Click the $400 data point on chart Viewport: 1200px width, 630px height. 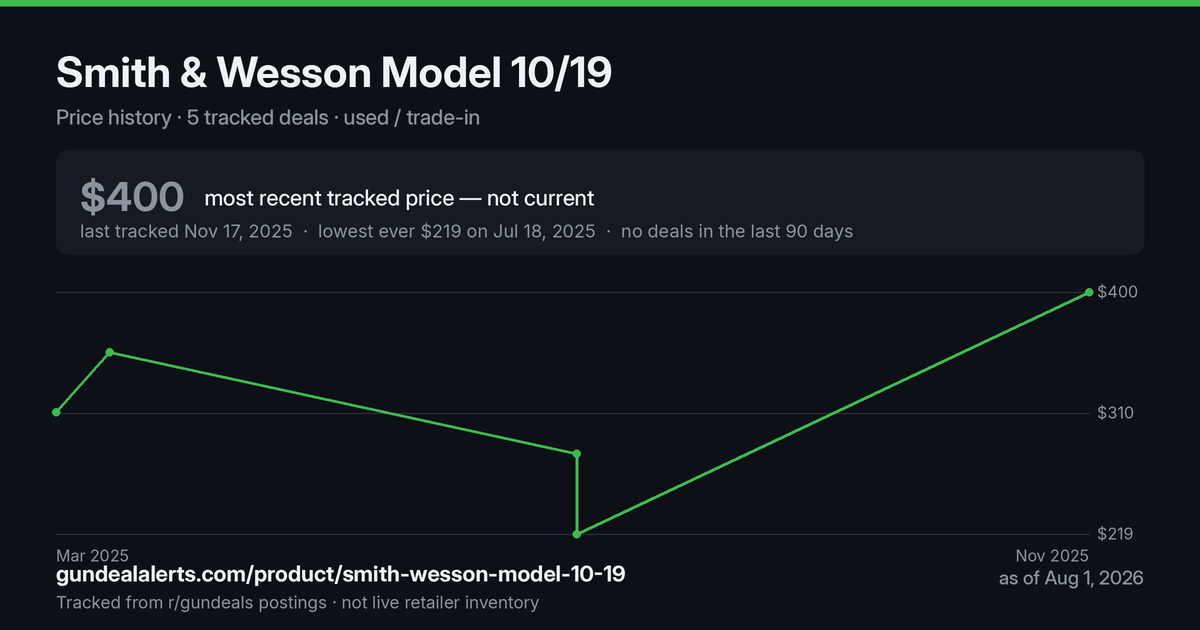point(1089,292)
